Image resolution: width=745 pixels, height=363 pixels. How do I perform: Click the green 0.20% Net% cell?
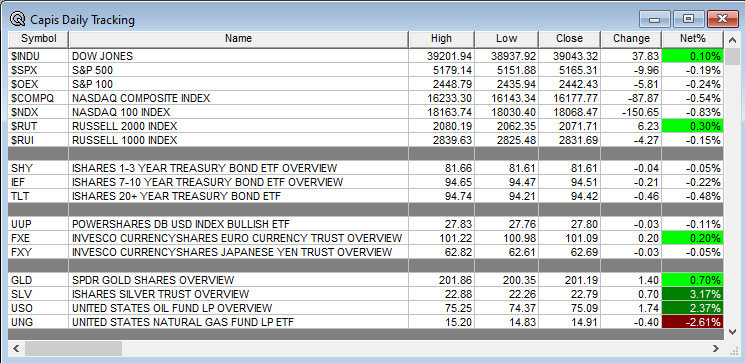[692, 238]
